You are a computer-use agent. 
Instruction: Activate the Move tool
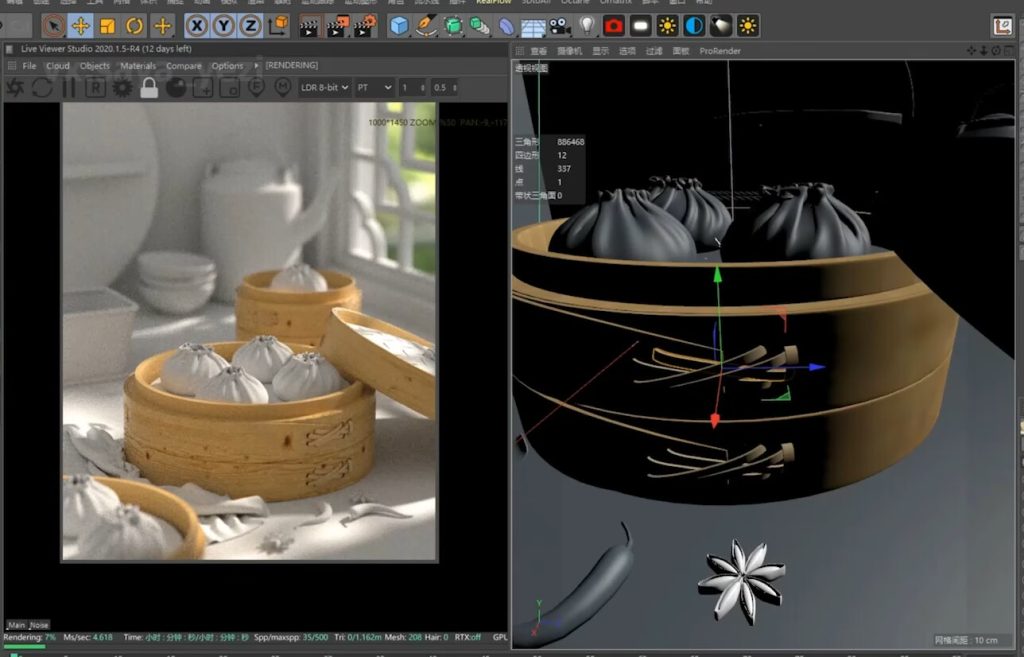click(x=80, y=26)
